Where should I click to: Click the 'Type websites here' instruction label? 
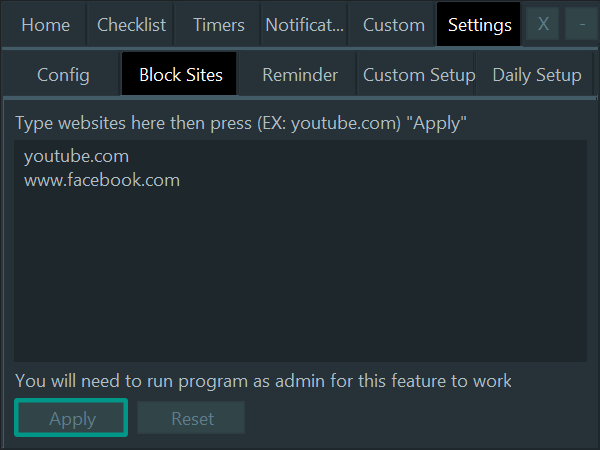(x=241, y=123)
